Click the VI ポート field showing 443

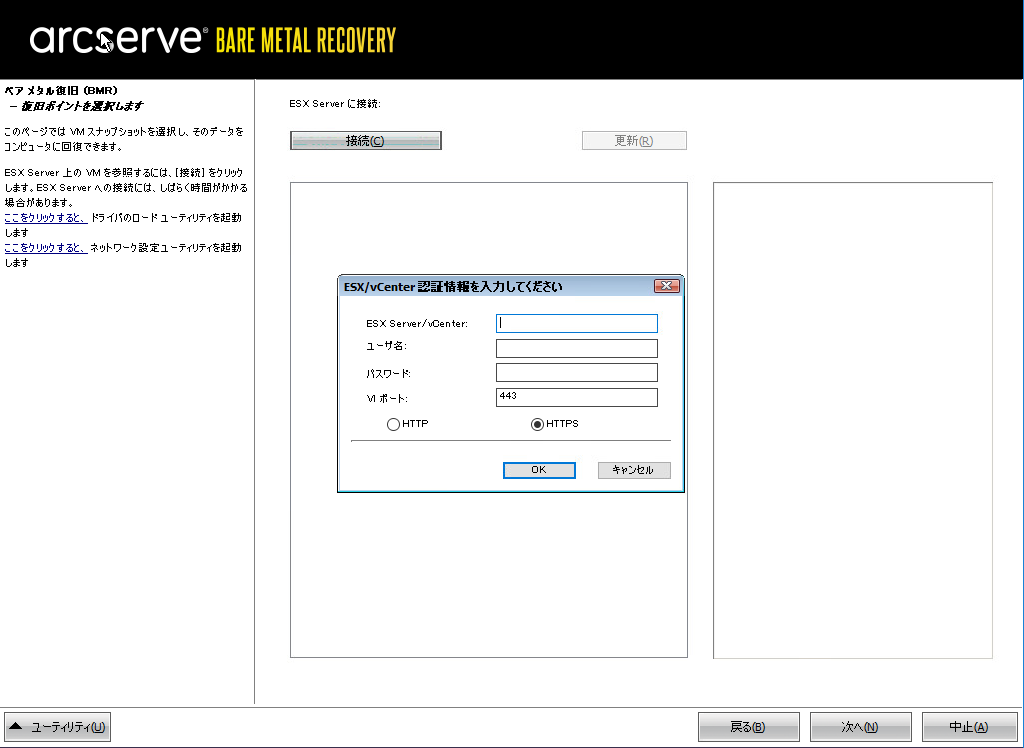coord(577,397)
